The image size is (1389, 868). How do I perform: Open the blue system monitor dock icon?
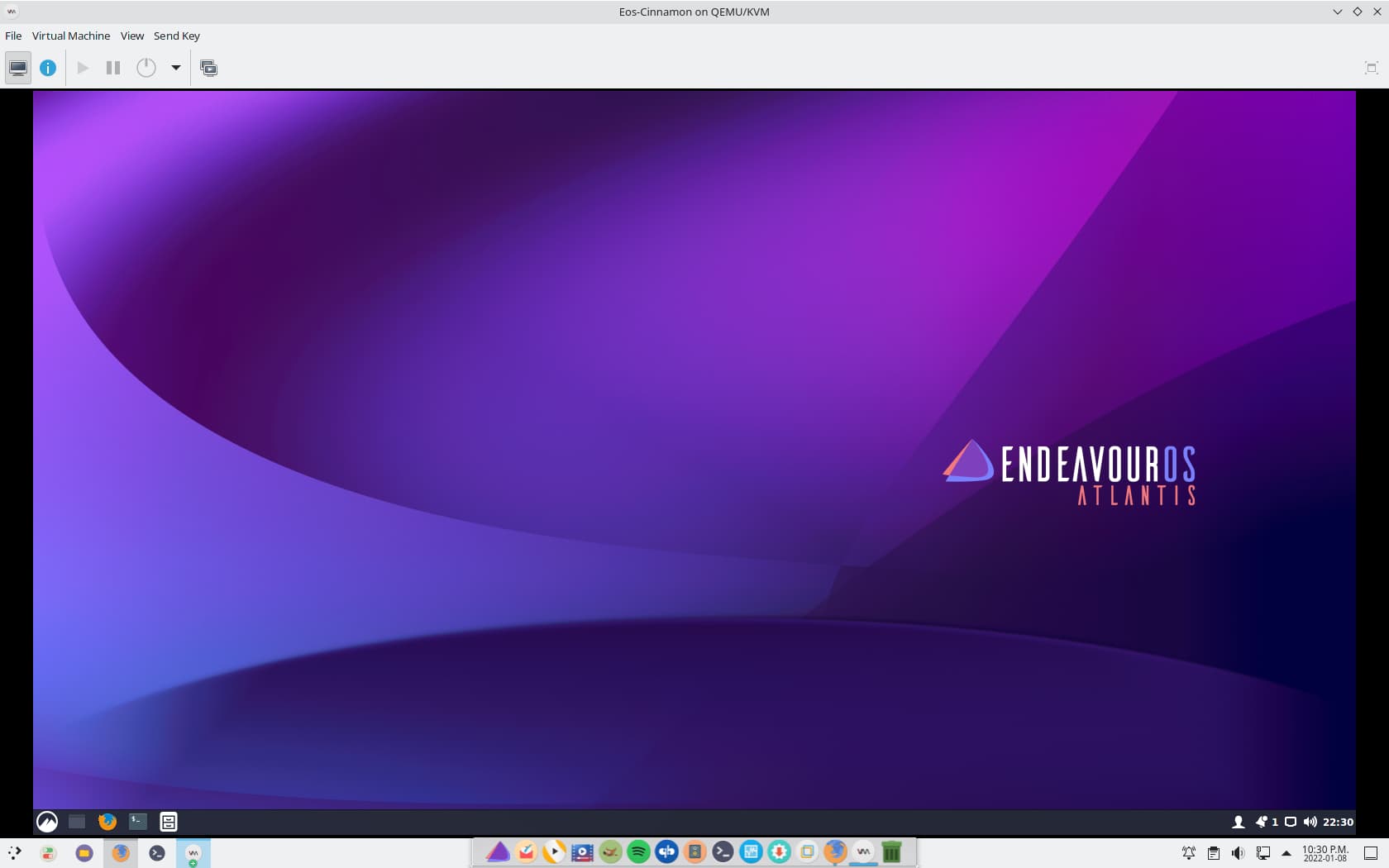coord(752,851)
